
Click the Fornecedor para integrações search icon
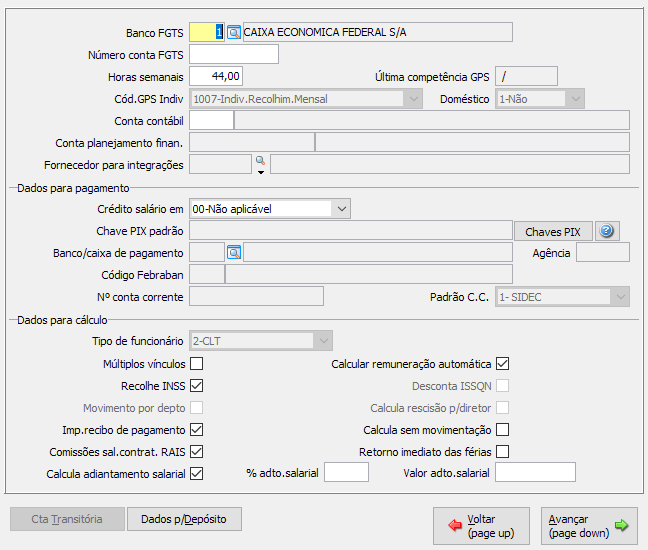coord(259,160)
